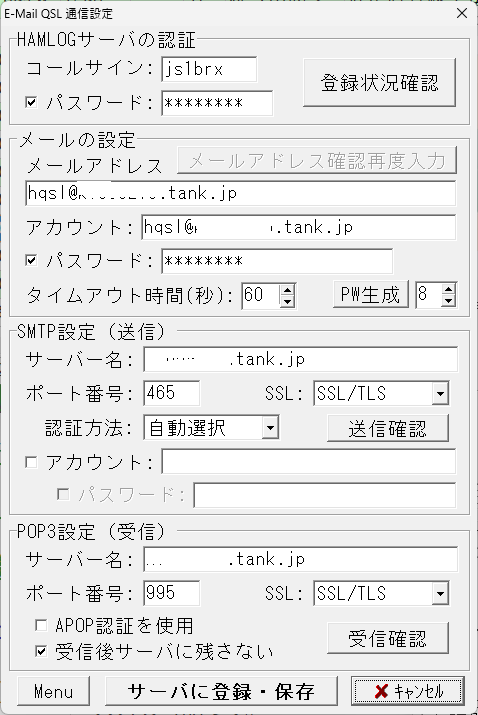Decrease PW length with down arrow
This screenshot has width=478, height=715.
pyautogui.click(x=448, y=301)
